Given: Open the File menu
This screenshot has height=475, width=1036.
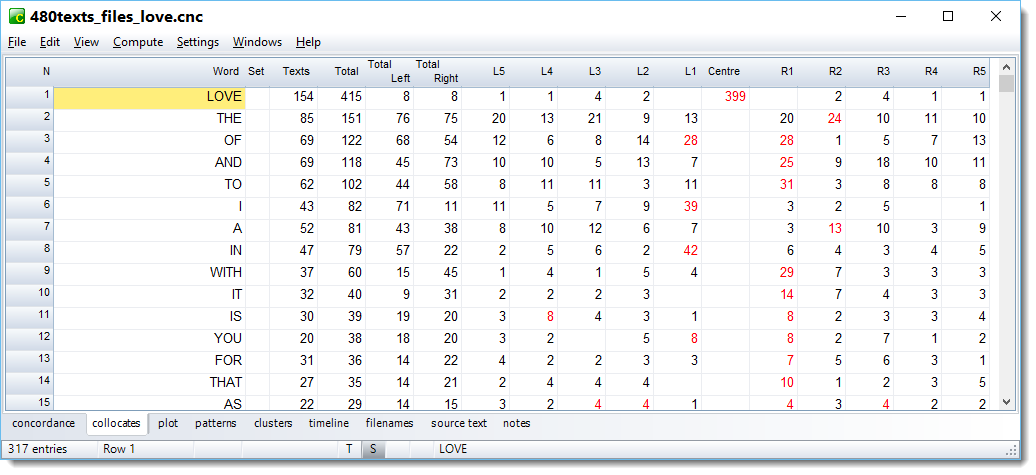Looking at the screenshot, I should pos(17,42).
